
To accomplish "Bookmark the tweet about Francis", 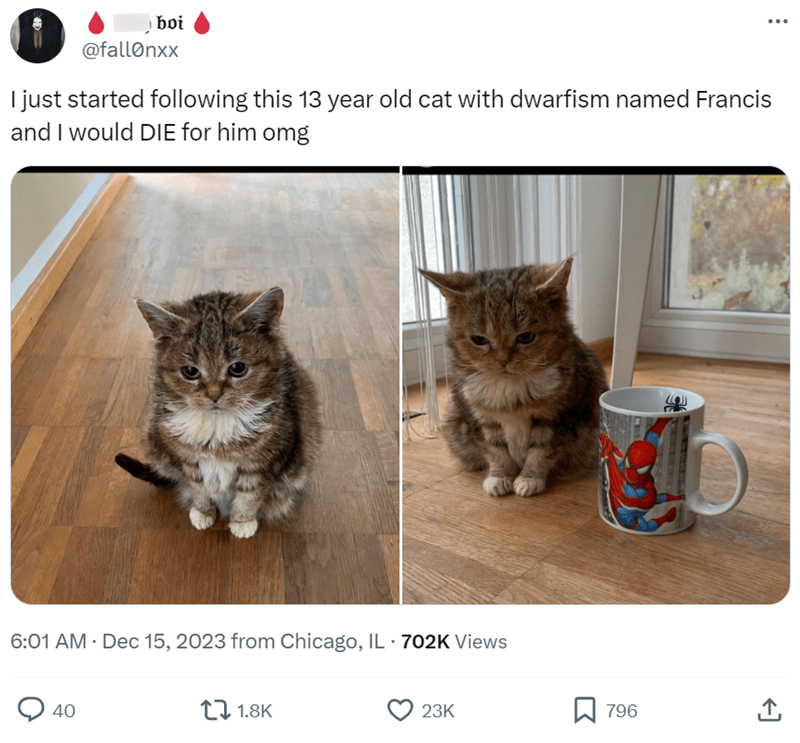I will [x=584, y=711].
